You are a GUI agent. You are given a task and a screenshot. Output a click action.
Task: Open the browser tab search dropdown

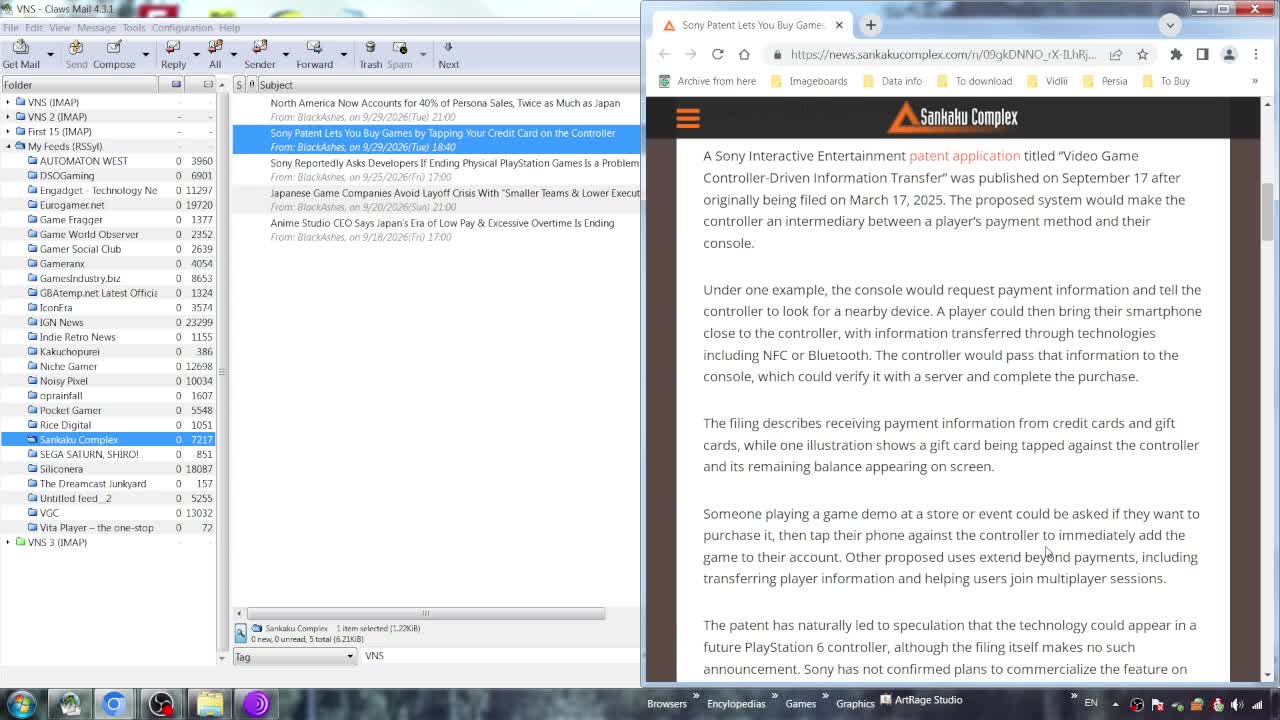click(1170, 25)
